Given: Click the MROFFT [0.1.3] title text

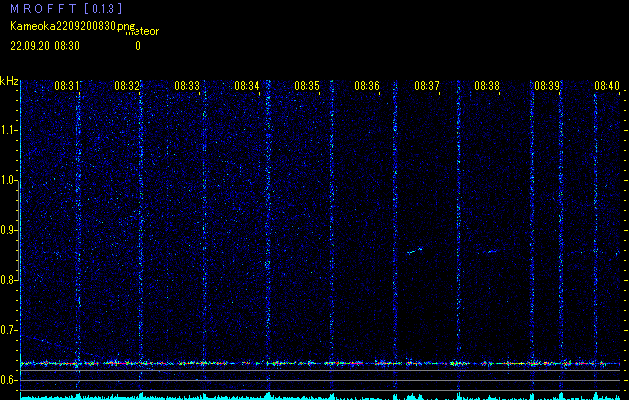Looking at the screenshot, I should pos(66,8).
